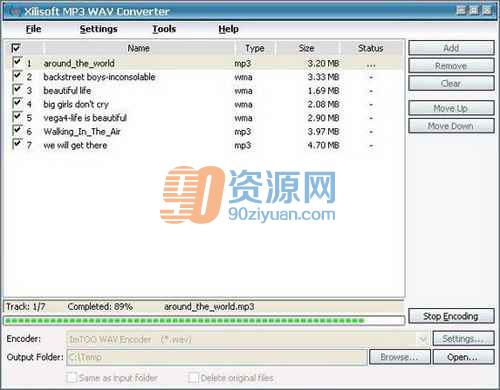Click around_the_world.mp3 in the status line

[x=209, y=307]
